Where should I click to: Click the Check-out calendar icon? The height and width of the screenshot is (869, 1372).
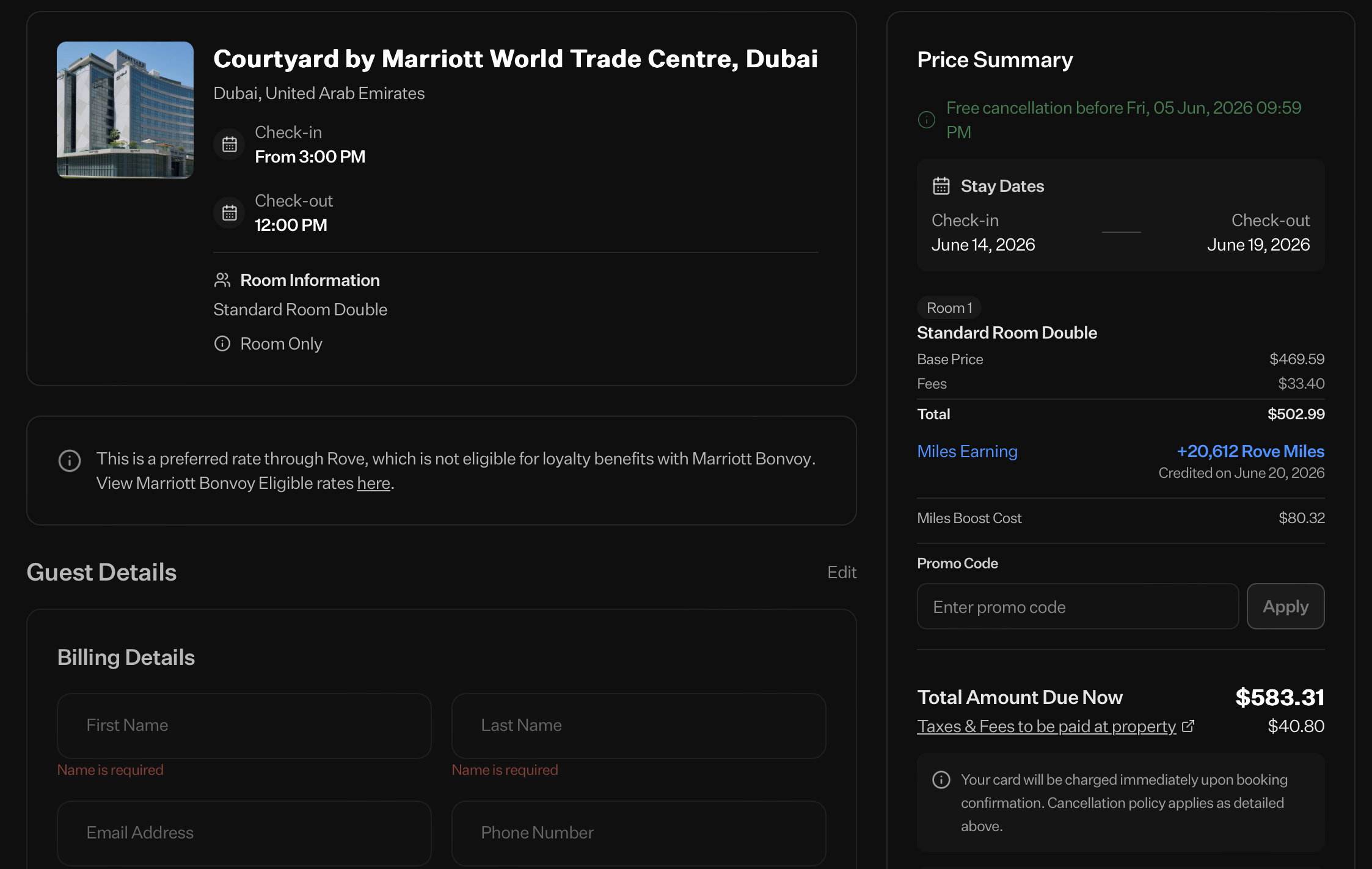click(229, 213)
